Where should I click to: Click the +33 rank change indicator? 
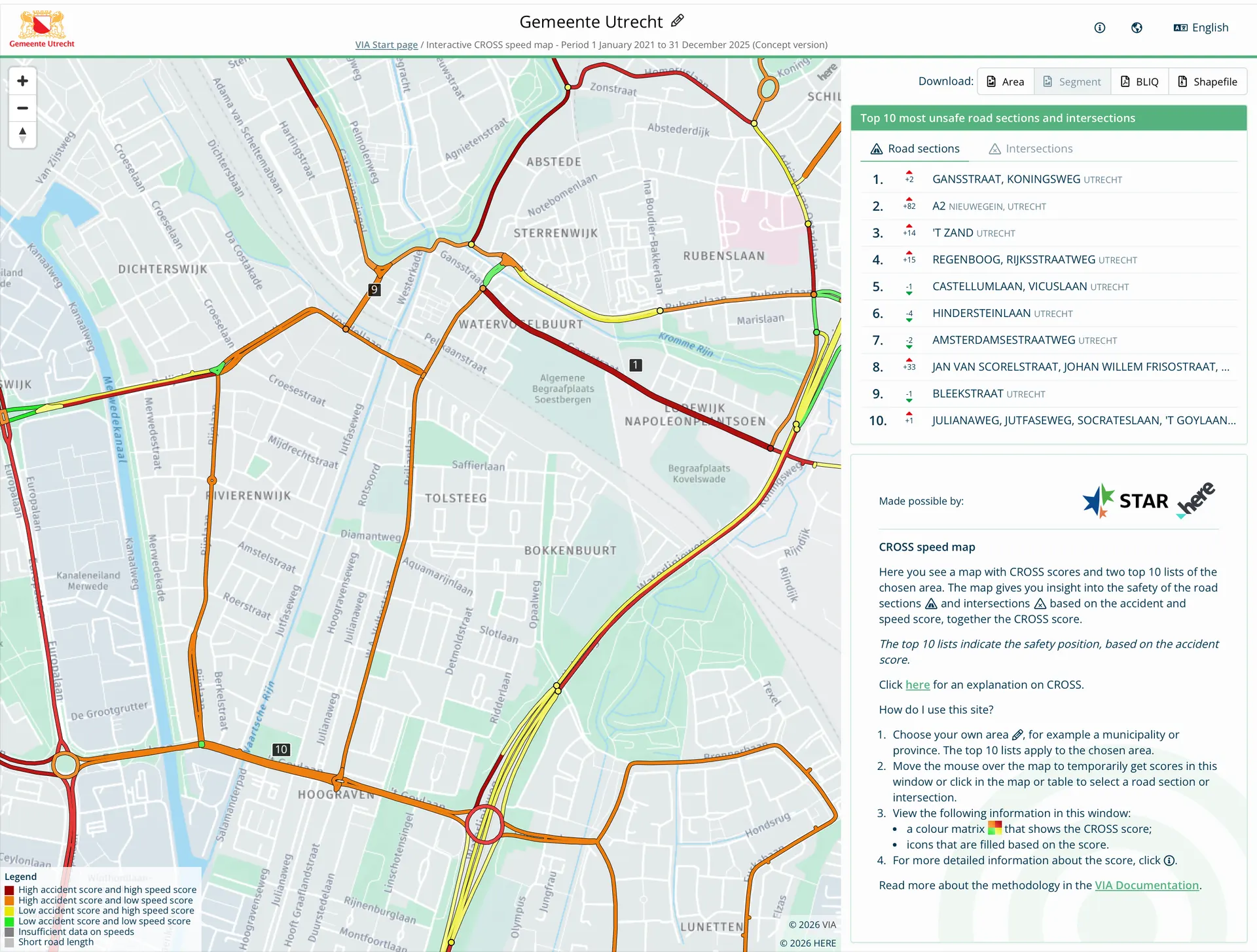[x=909, y=365]
